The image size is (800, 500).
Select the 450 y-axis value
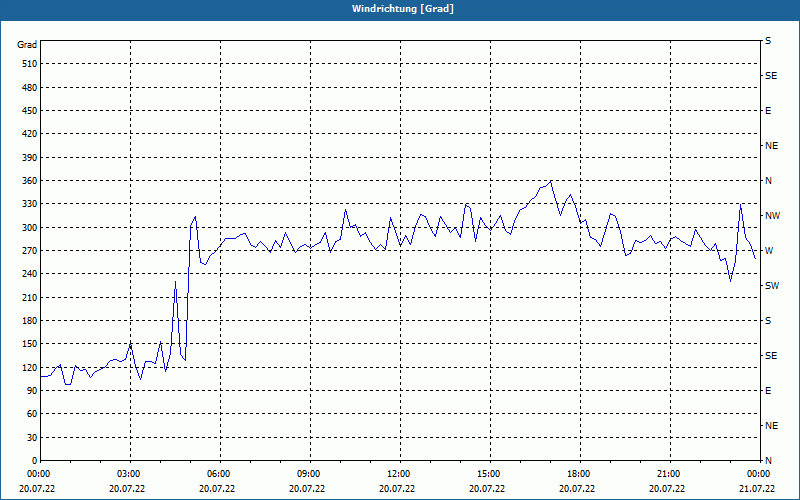30,111
